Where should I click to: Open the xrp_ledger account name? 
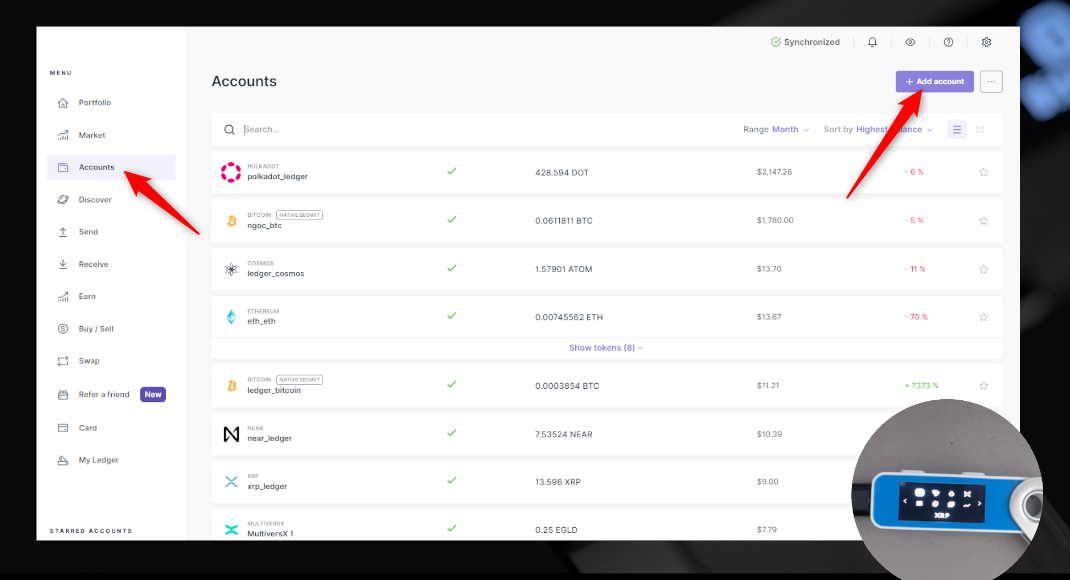[x=267, y=487]
